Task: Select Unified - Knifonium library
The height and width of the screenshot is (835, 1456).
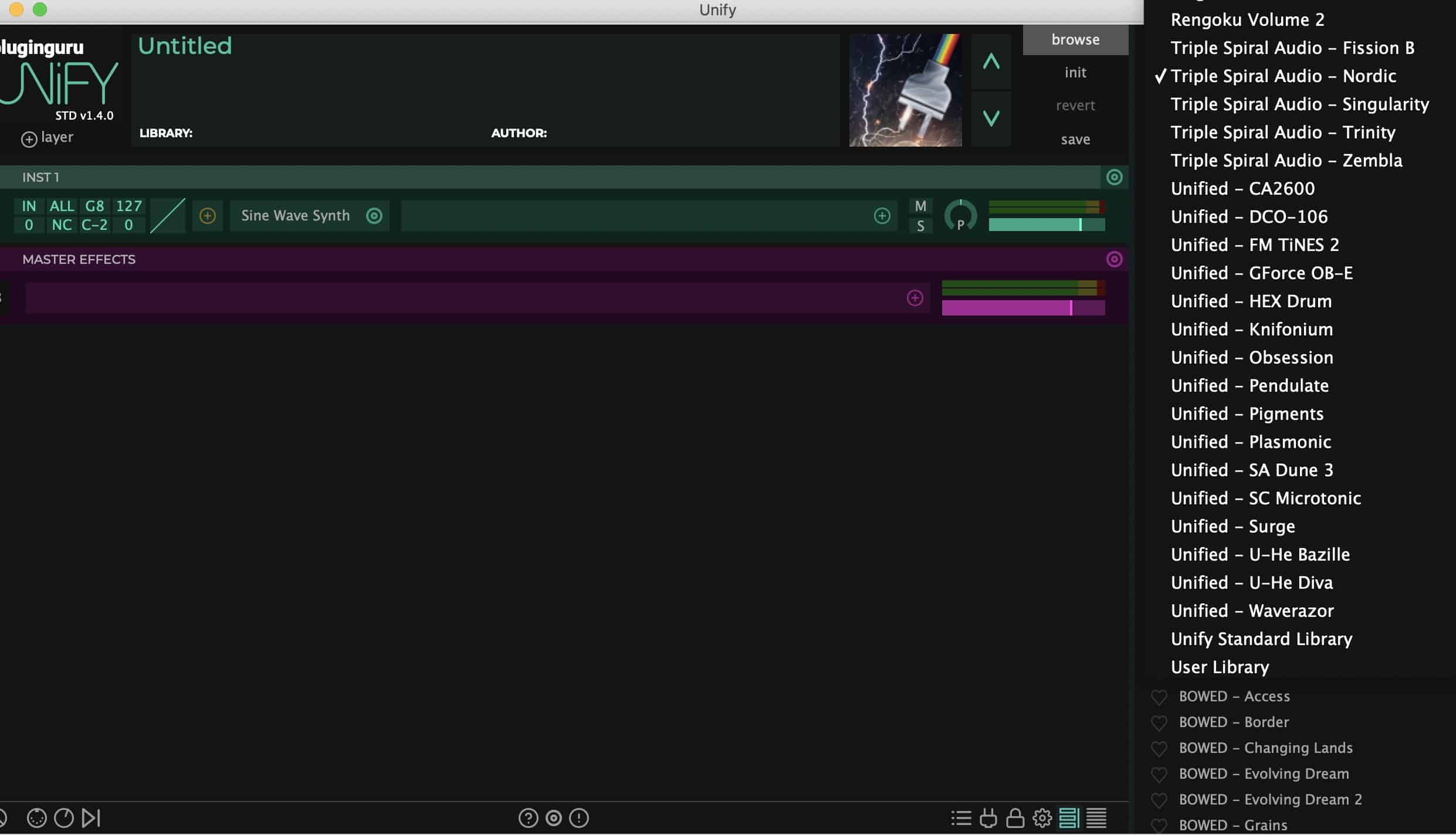Action: tap(1252, 330)
